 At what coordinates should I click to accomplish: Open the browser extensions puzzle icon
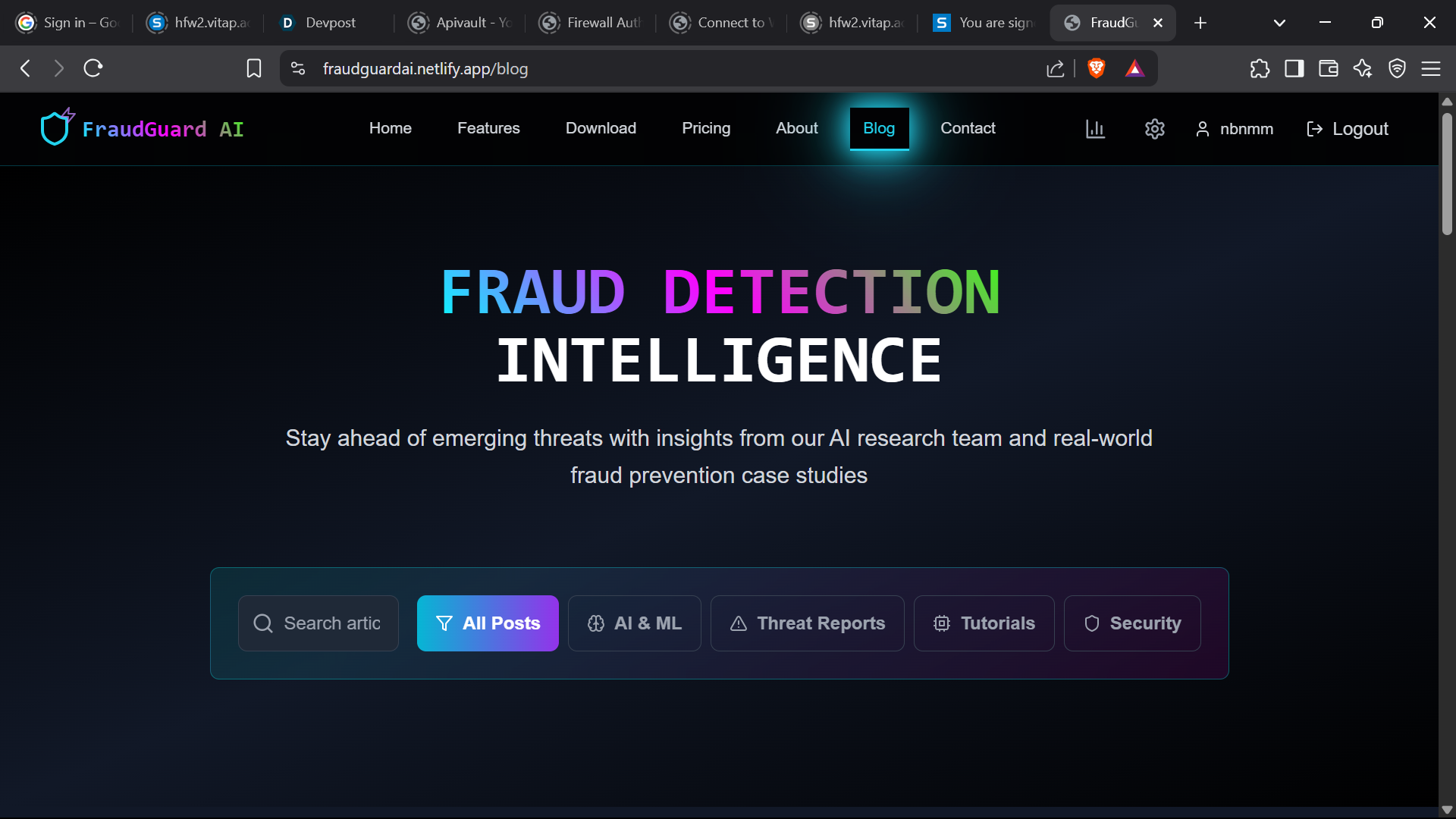[1260, 68]
